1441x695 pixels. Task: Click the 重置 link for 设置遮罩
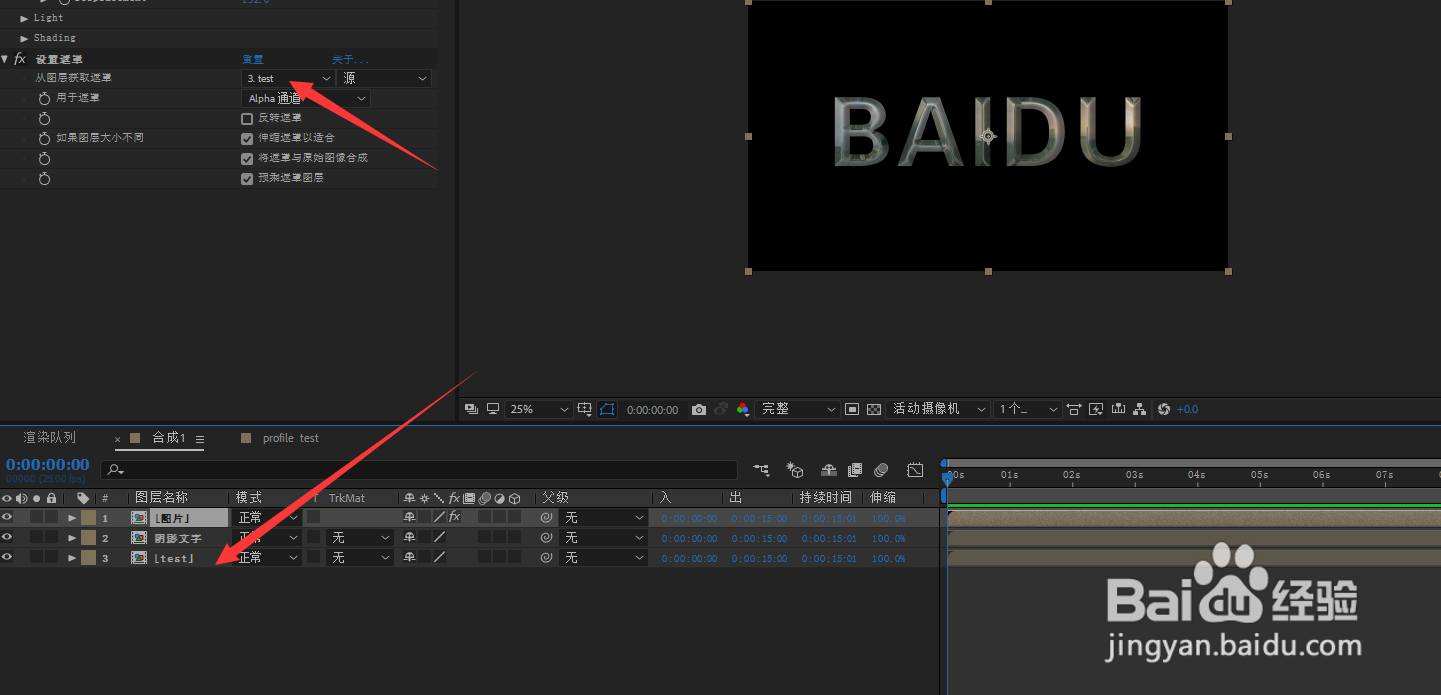coord(253,59)
